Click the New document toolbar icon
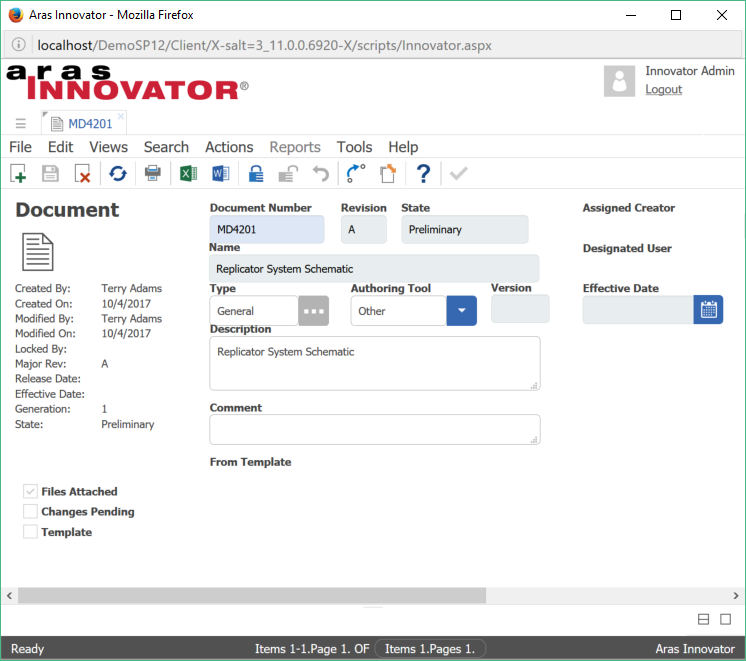 18,174
